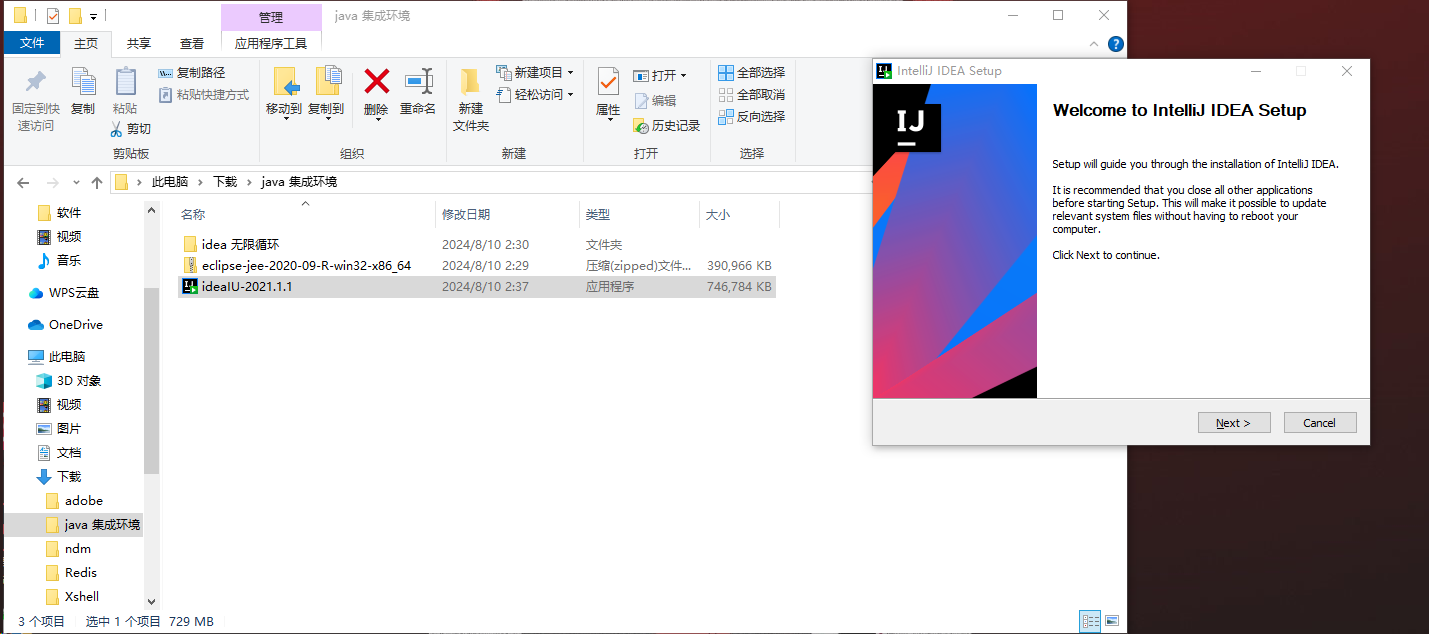The width and height of the screenshot is (1429, 634).
Task: Open recent locations dropdown arrow
Action: click(x=77, y=183)
